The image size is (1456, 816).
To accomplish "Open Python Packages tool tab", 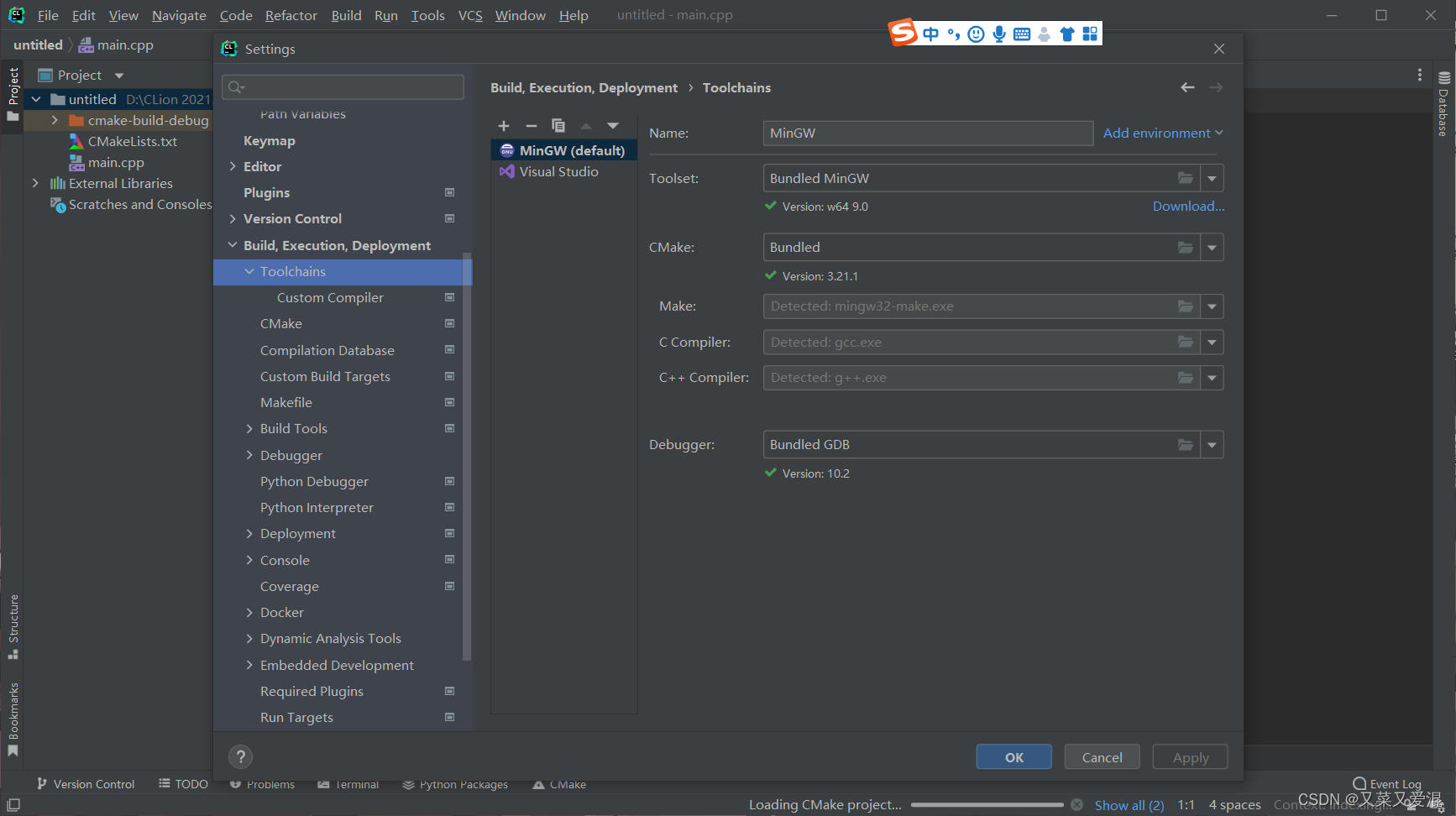I will [456, 784].
